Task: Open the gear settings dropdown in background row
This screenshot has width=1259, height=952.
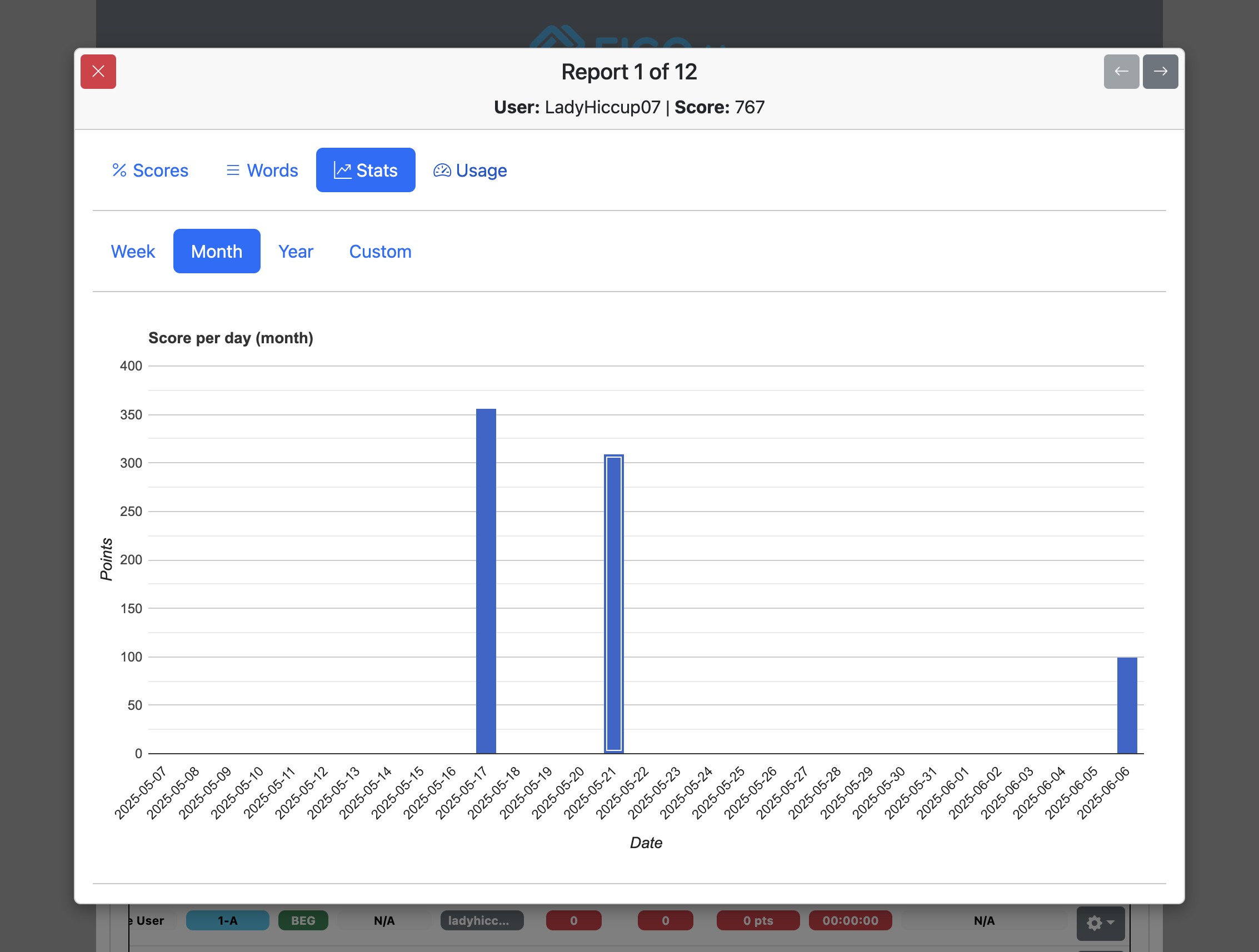Action: [x=1100, y=923]
